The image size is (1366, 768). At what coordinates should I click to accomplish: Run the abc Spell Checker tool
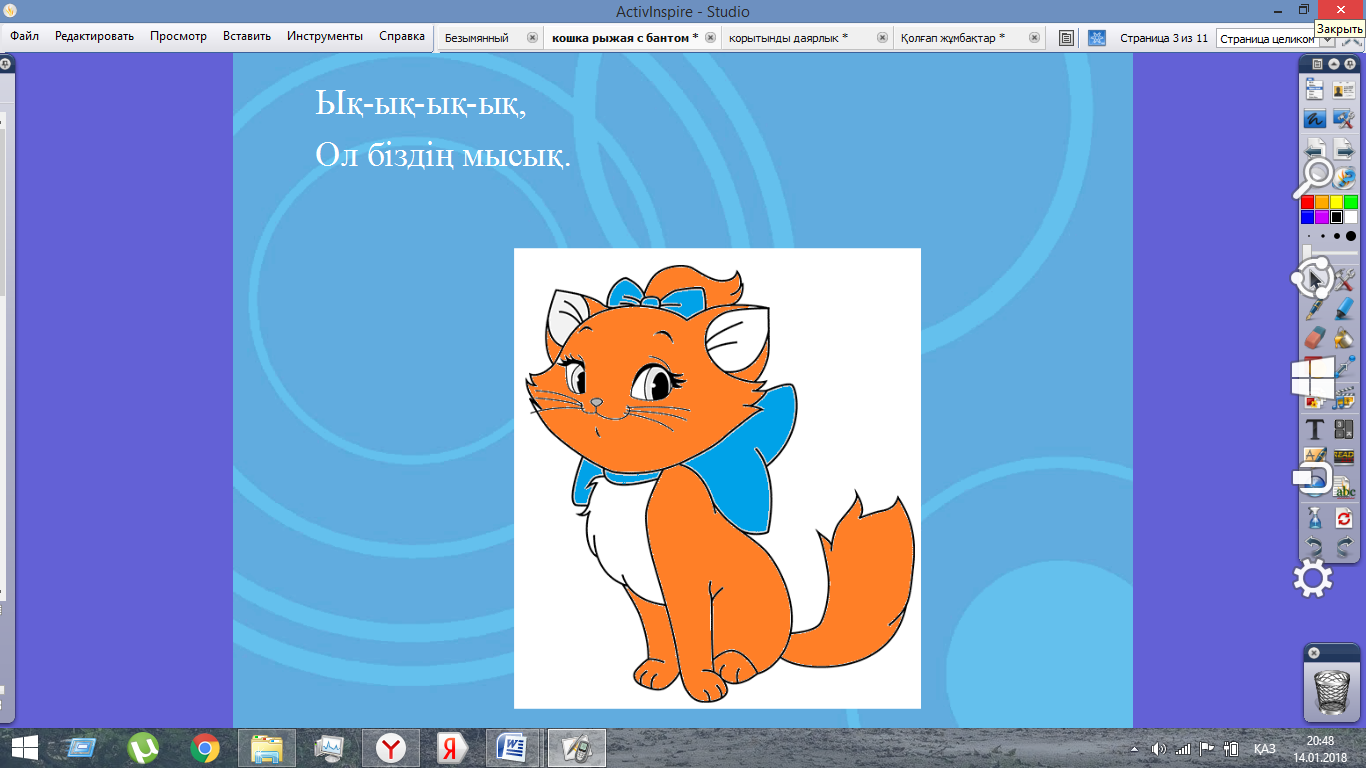pyautogui.click(x=1344, y=488)
